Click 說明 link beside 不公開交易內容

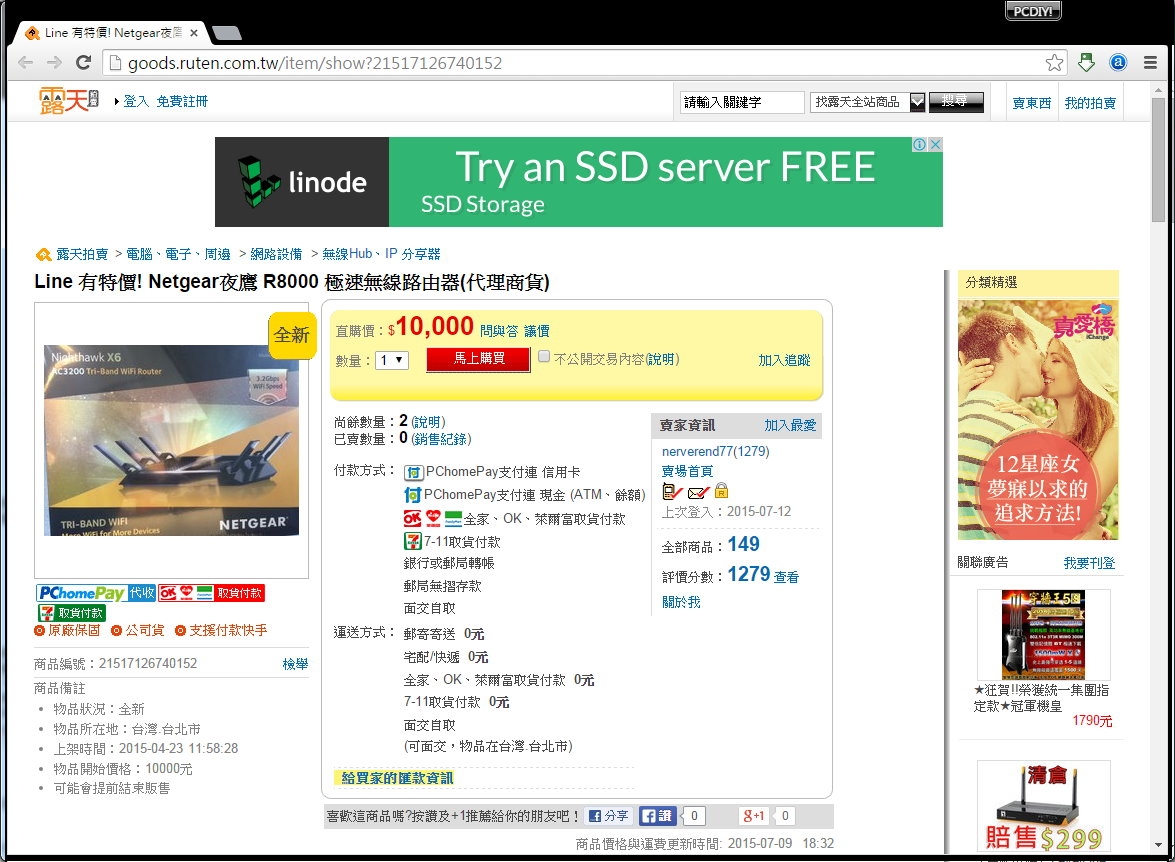(661, 359)
